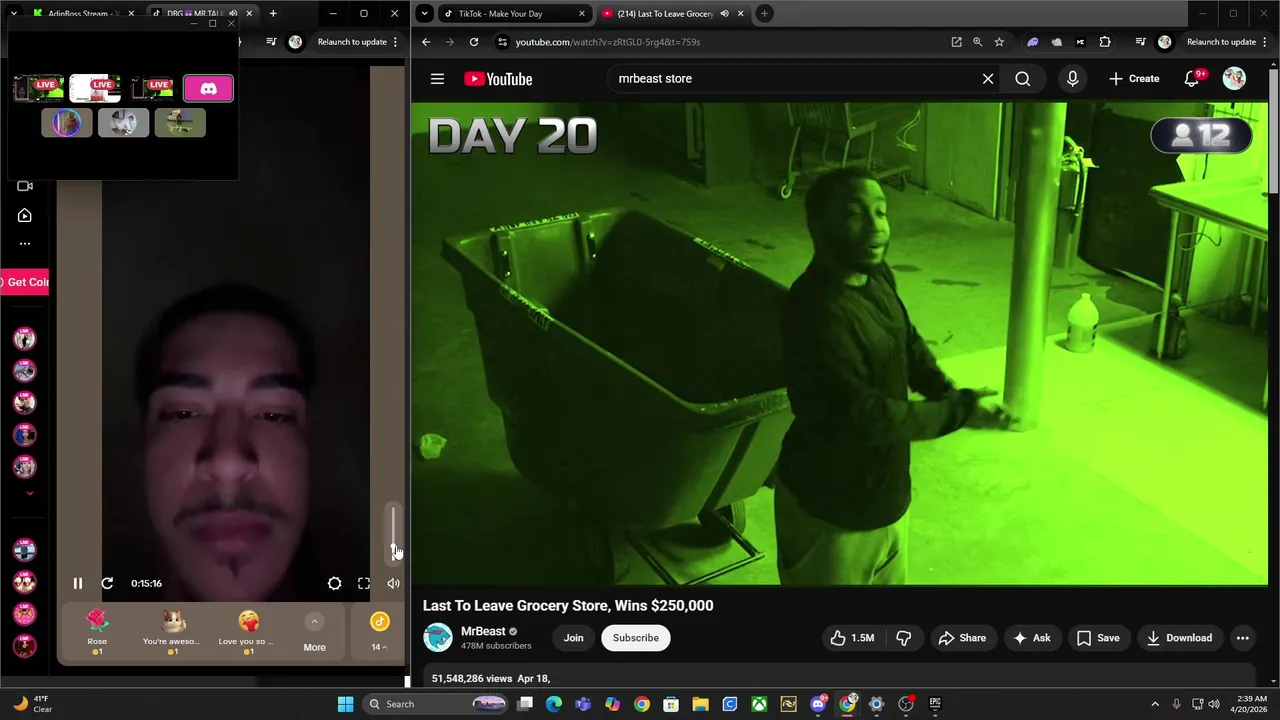Open the YouTube window's browser three-dot menu
The height and width of the screenshot is (720, 1280).
1264,42
